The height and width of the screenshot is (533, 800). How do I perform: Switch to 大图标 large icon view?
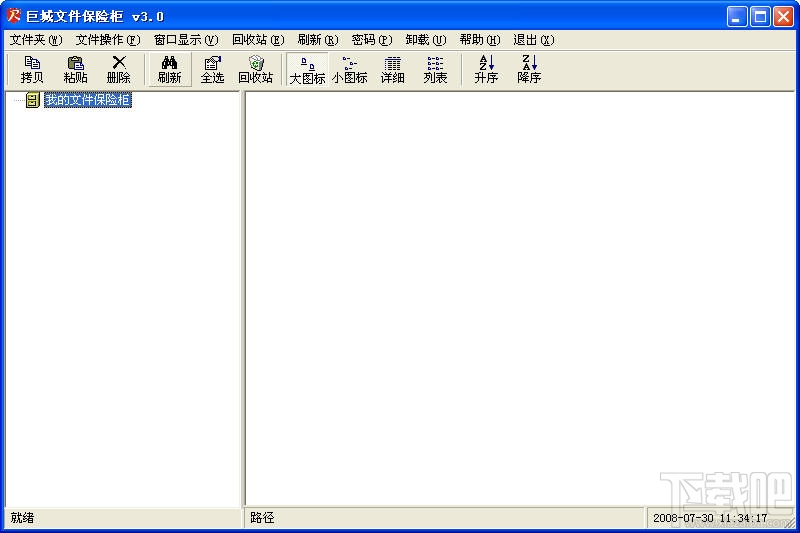[307, 69]
